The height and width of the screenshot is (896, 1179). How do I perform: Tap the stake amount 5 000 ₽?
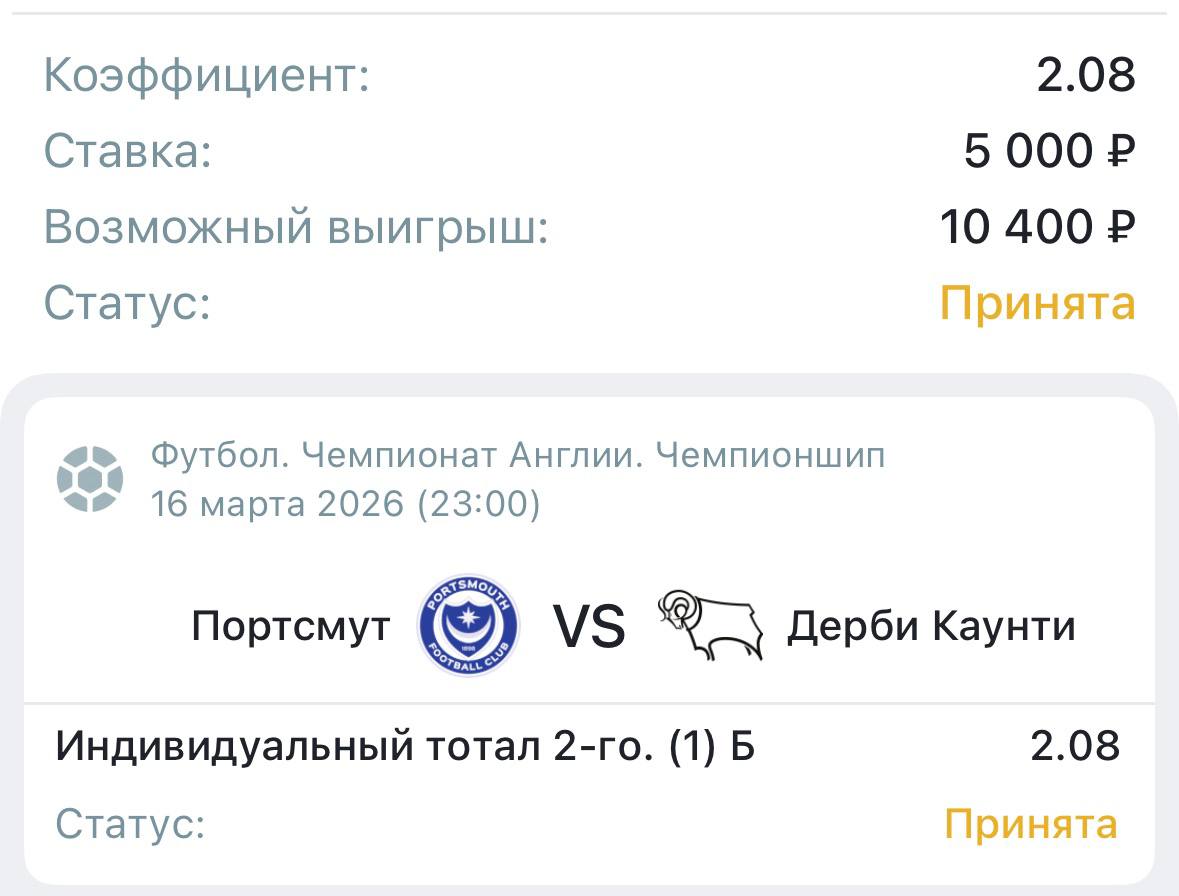(x=1049, y=152)
